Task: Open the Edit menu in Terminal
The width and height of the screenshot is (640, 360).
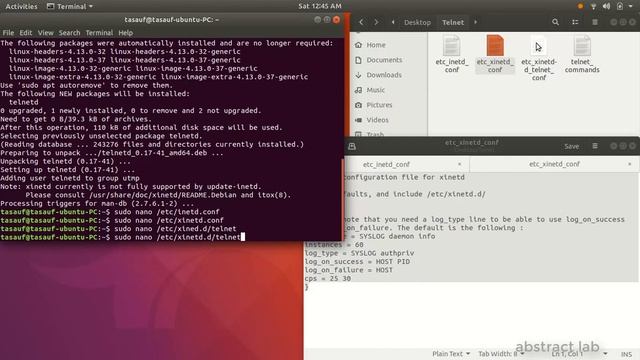Action: [x=25, y=33]
